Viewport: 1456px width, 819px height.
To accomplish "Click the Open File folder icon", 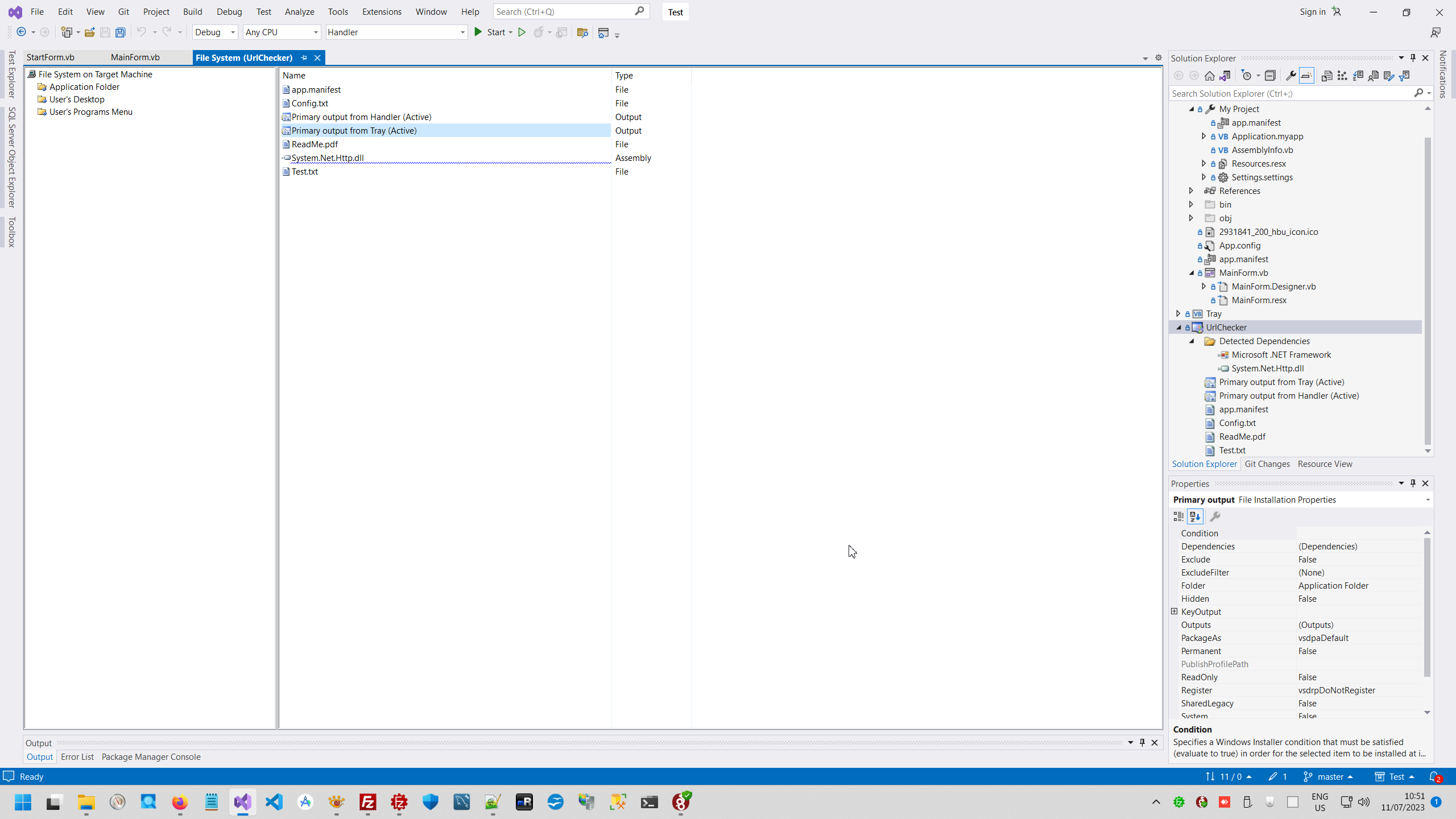I will 89,32.
